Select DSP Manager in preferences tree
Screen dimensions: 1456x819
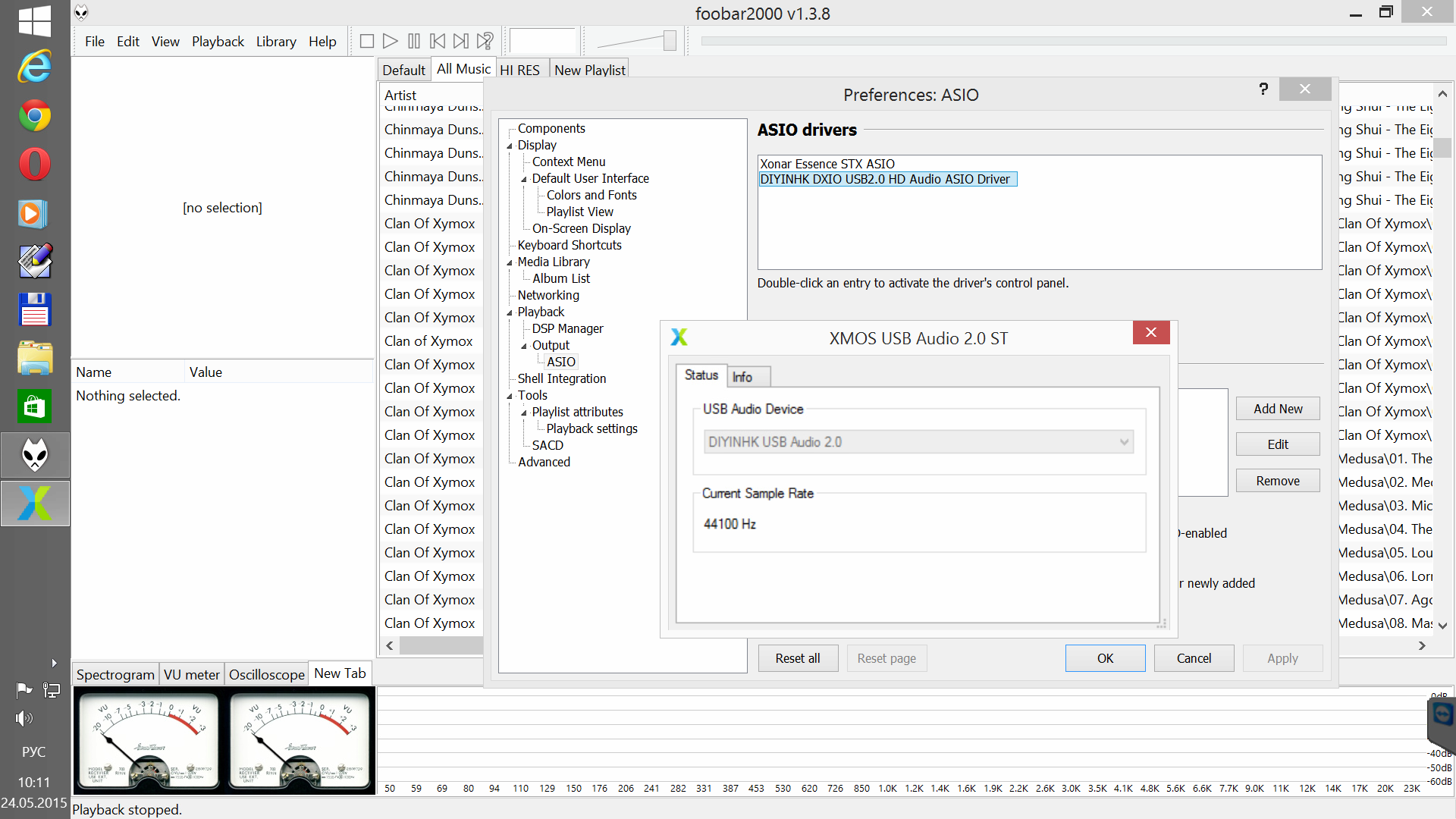click(567, 328)
